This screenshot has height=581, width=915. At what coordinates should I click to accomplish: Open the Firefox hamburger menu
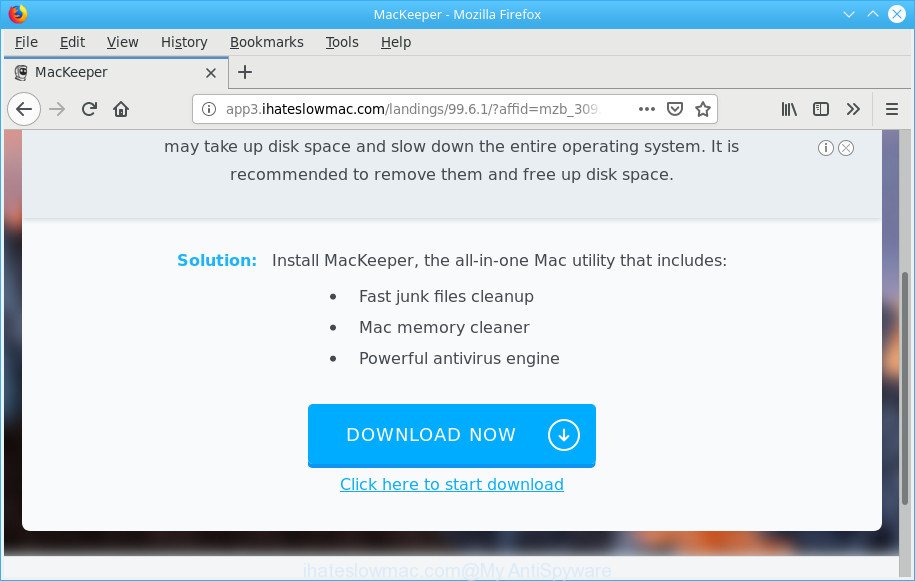[892, 109]
